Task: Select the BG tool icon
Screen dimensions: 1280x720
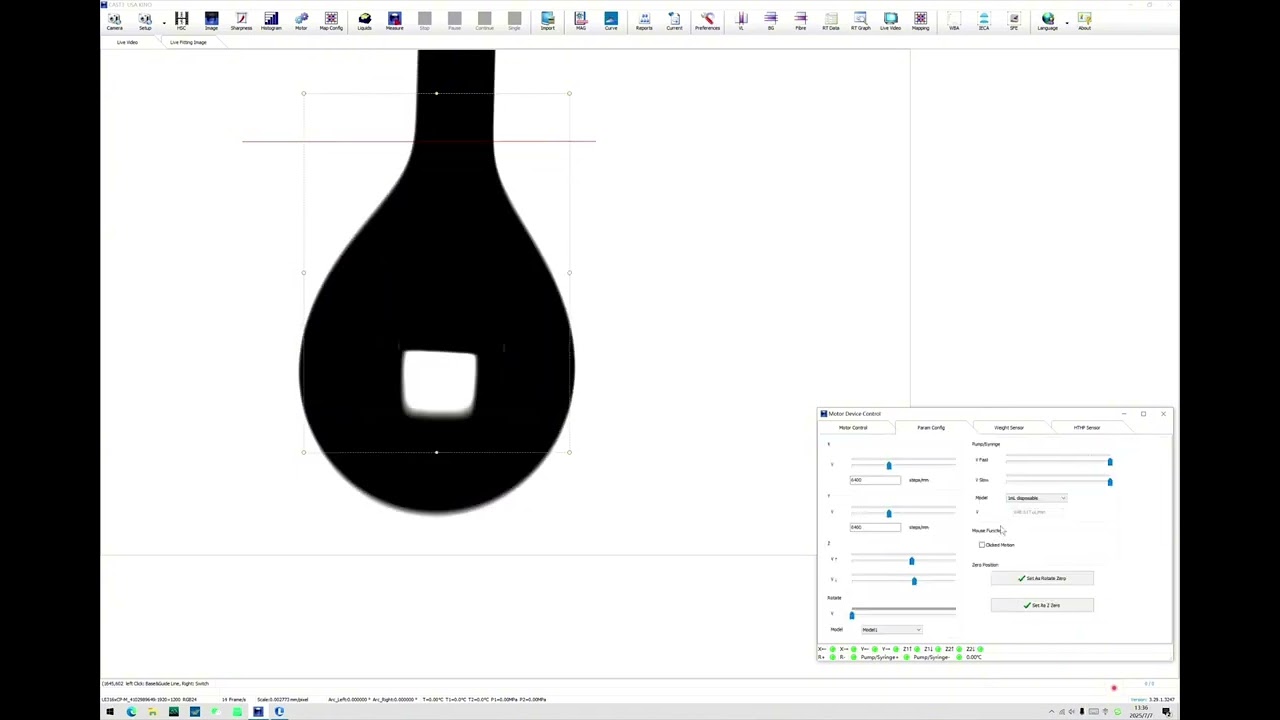Action: [770, 20]
